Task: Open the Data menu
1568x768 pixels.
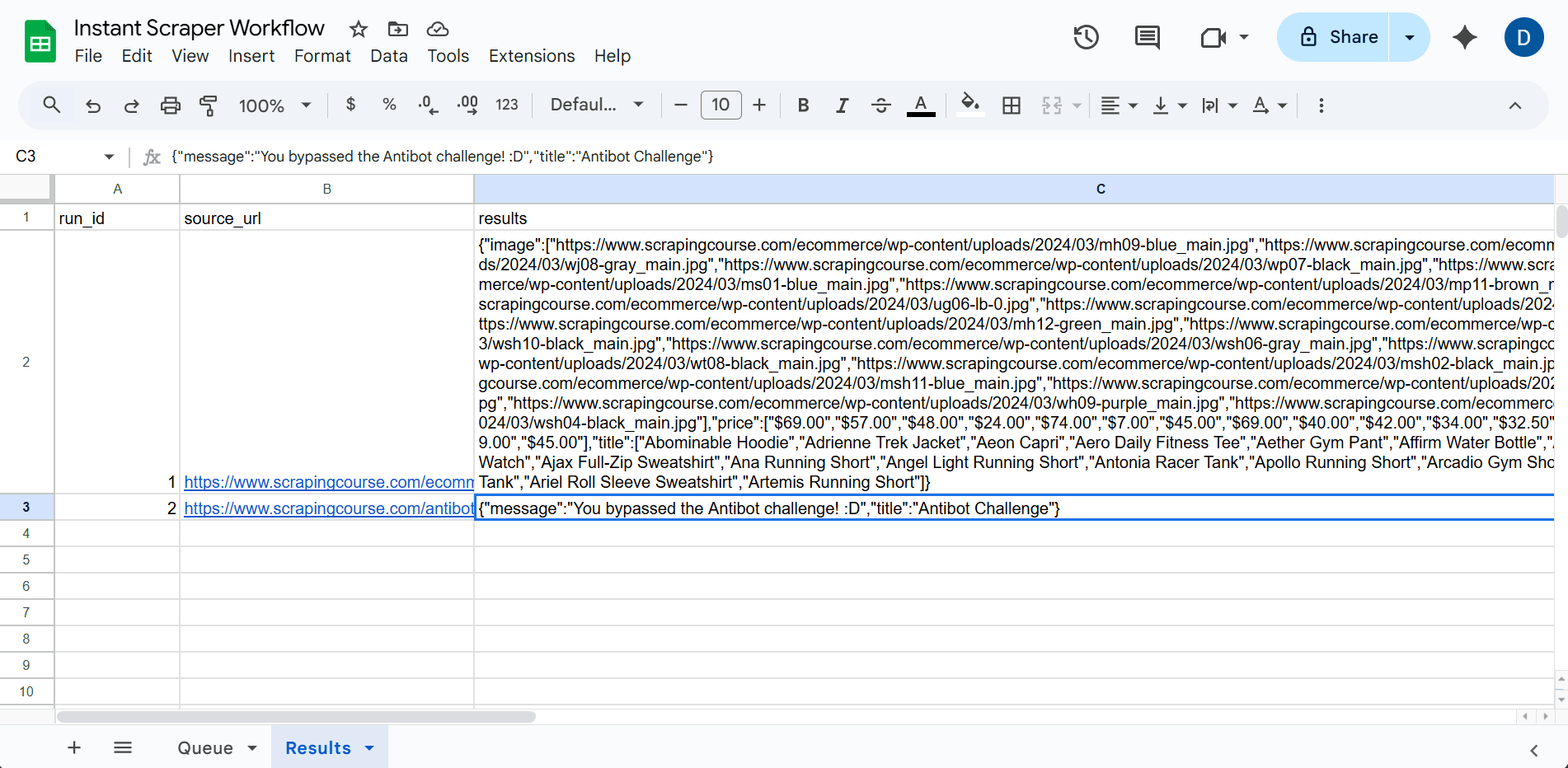Action: (x=388, y=56)
